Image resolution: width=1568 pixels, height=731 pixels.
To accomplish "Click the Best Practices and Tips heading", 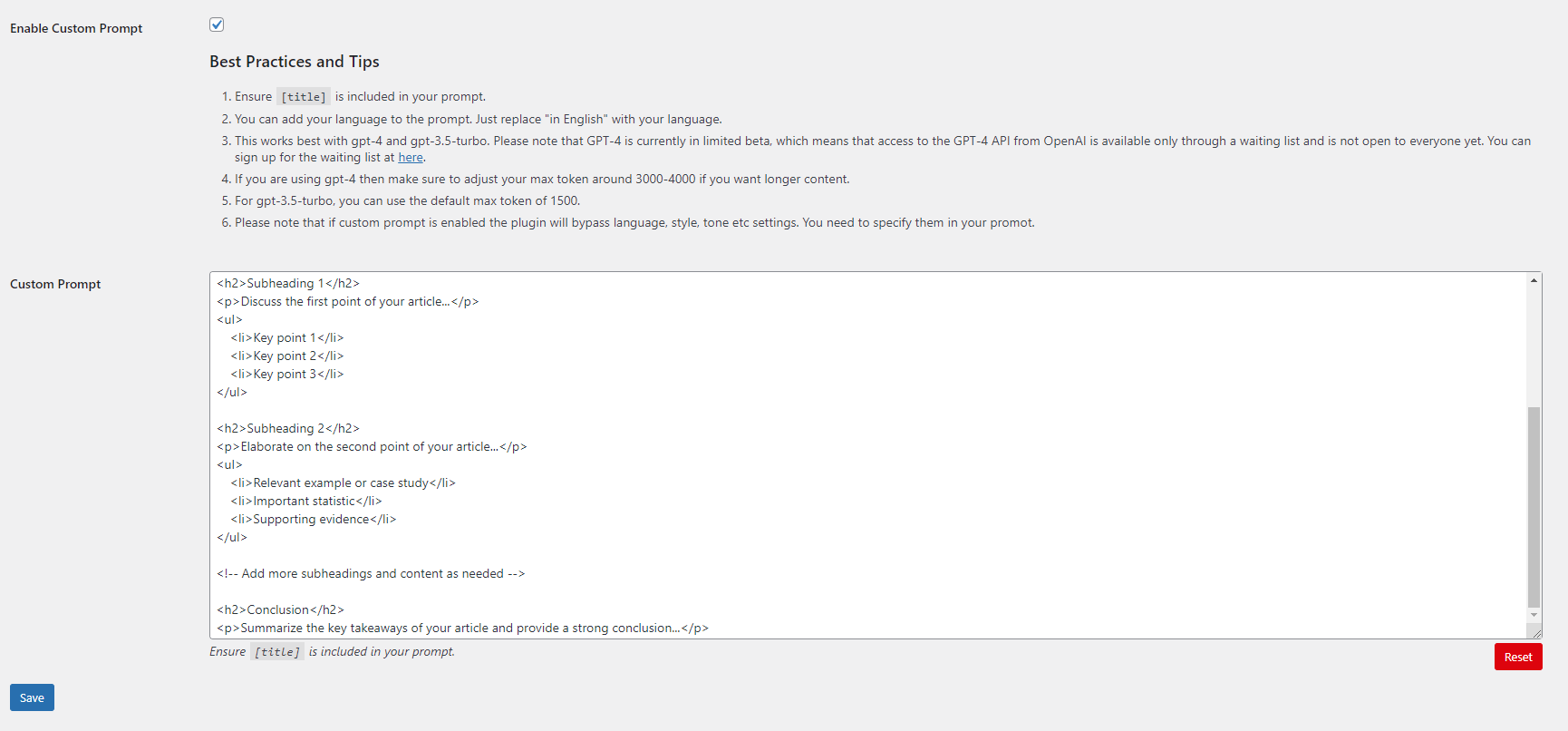I will (295, 62).
